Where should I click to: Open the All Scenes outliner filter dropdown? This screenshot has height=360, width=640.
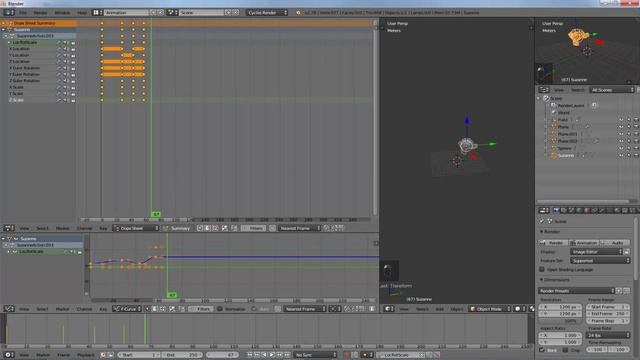611,90
